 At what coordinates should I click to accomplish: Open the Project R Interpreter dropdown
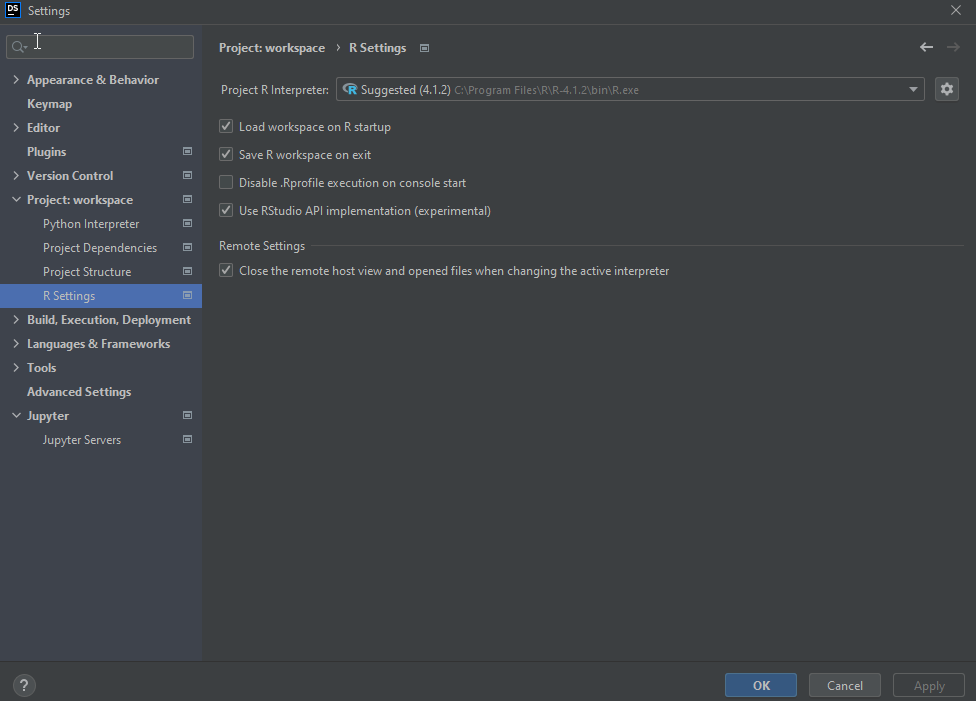(911, 89)
